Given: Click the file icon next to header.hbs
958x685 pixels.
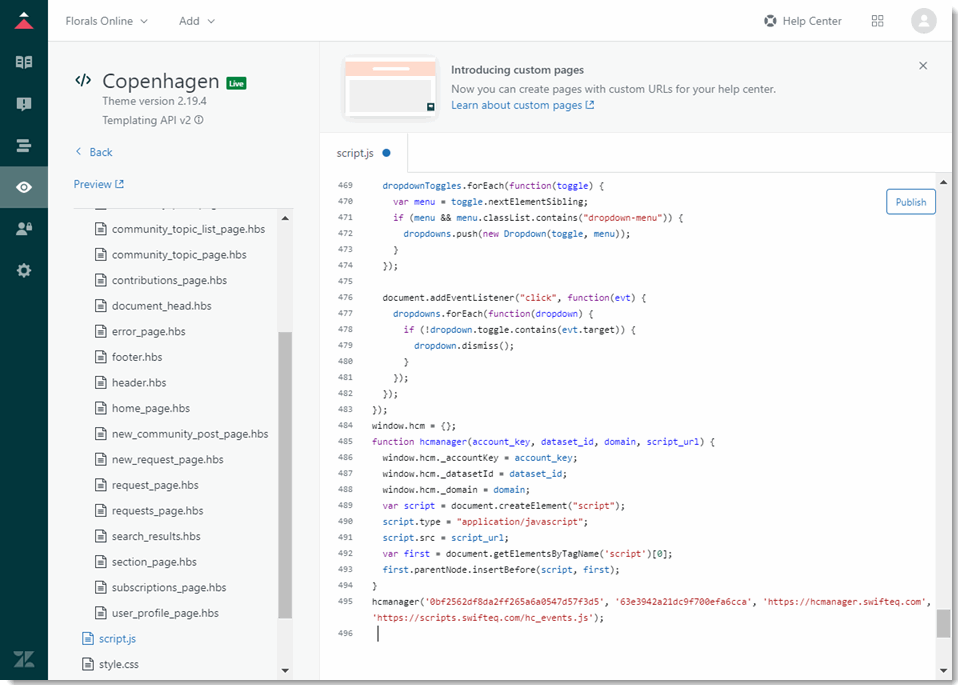Looking at the screenshot, I should [101, 383].
